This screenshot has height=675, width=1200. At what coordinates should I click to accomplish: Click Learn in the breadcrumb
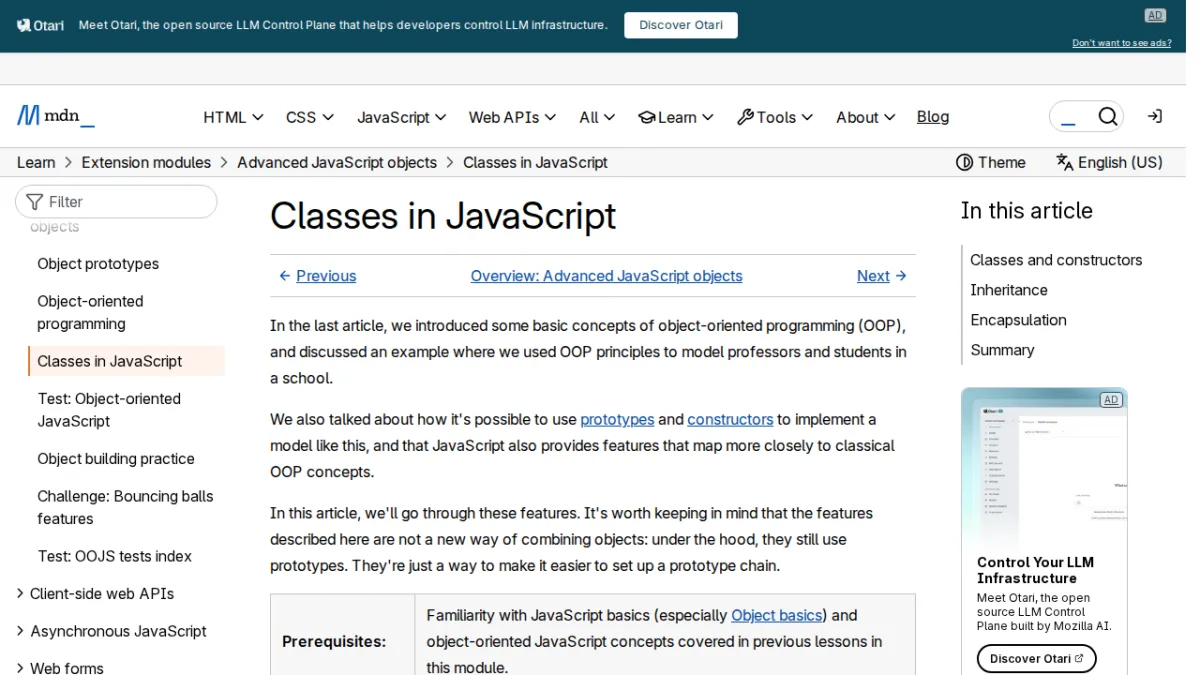click(36, 162)
